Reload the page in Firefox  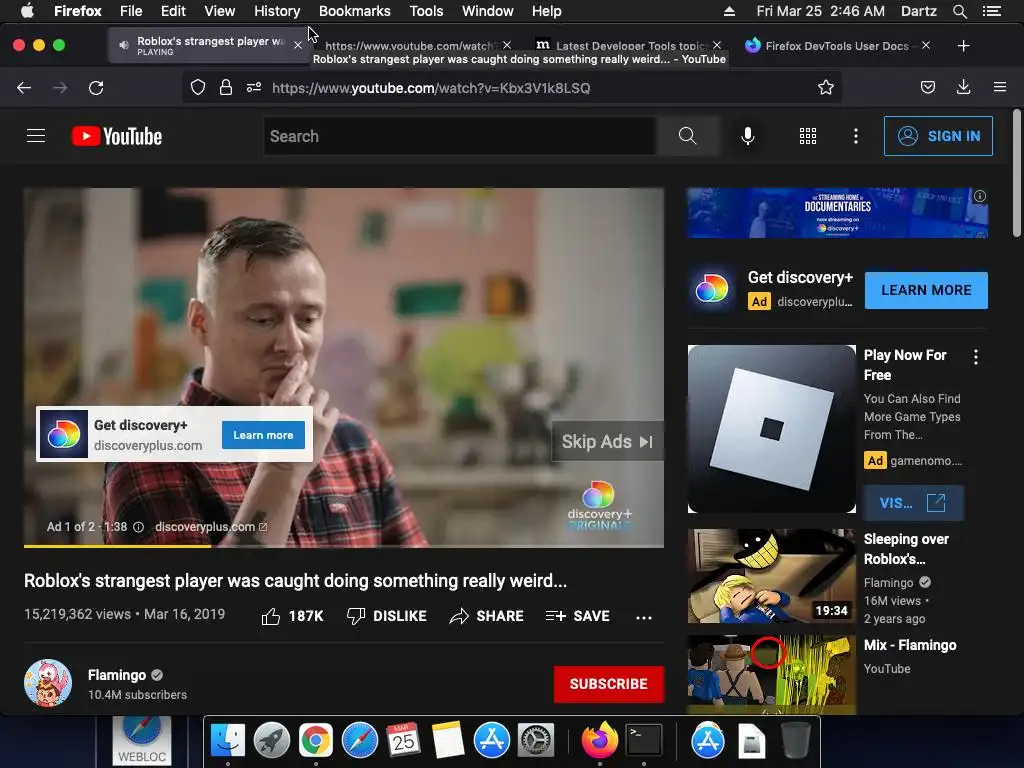[x=96, y=88]
